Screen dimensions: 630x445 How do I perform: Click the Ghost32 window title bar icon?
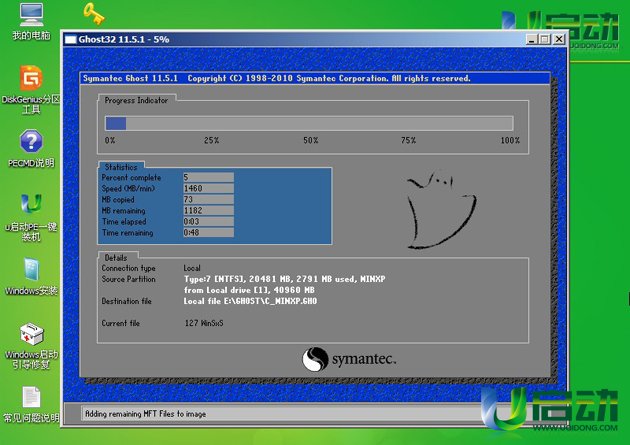(71, 39)
